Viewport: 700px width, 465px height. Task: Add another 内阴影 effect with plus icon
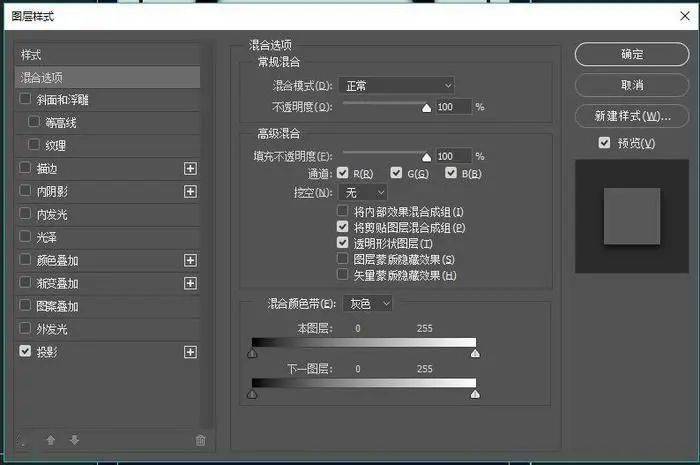pyautogui.click(x=190, y=191)
